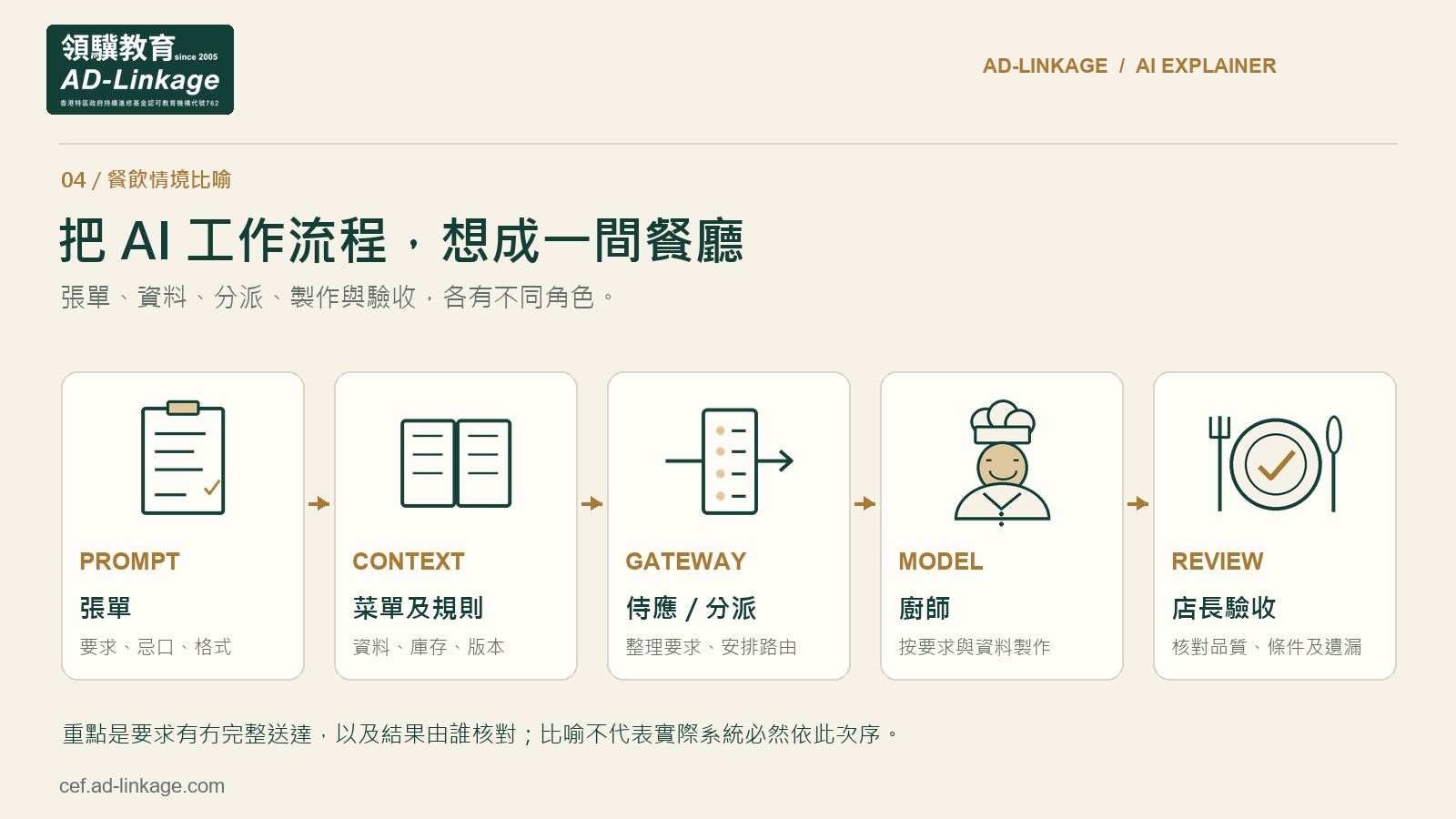Click the description 資料、庫存、版本
The height and width of the screenshot is (819, 1456).
point(429,647)
